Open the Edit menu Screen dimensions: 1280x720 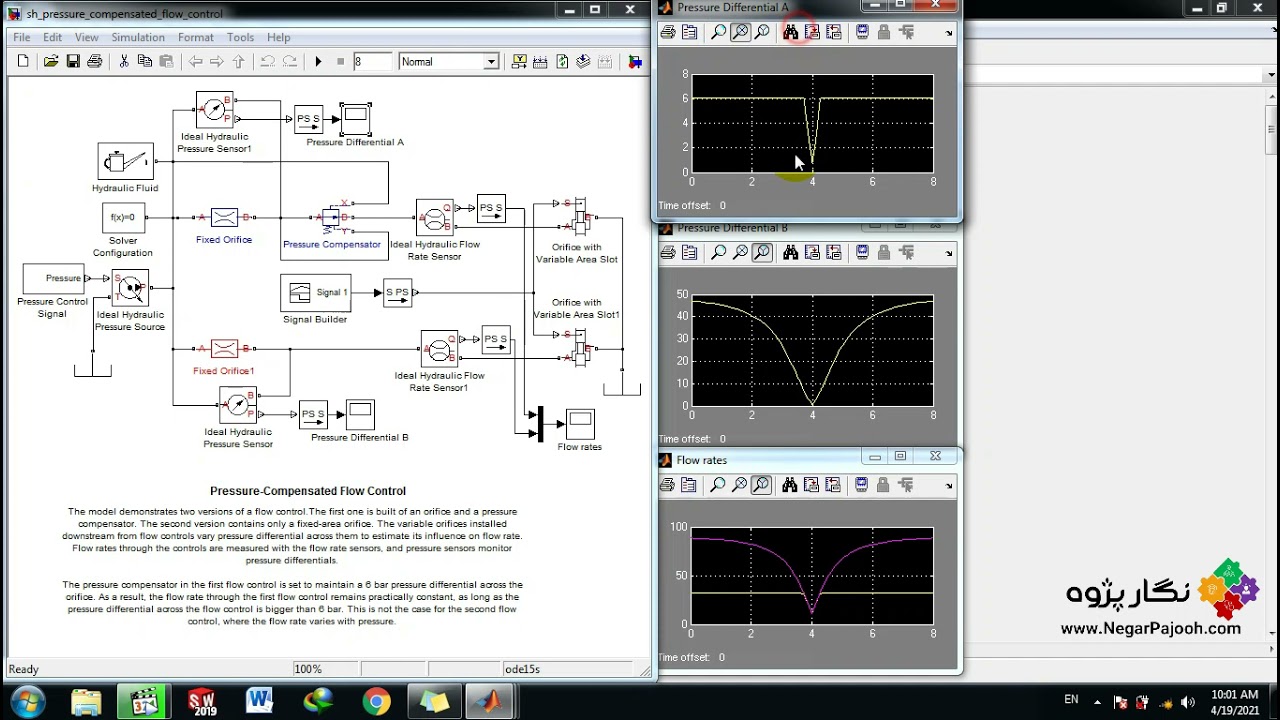(x=52, y=38)
